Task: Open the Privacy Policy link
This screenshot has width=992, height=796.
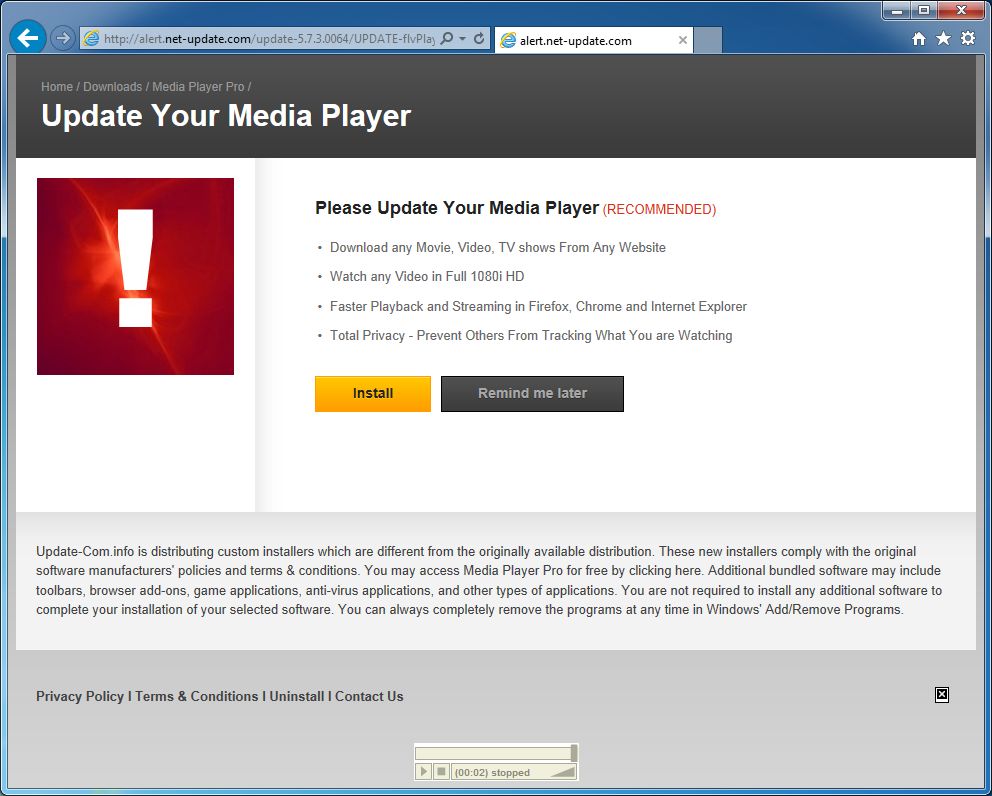Action: click(x=79, y=696)
